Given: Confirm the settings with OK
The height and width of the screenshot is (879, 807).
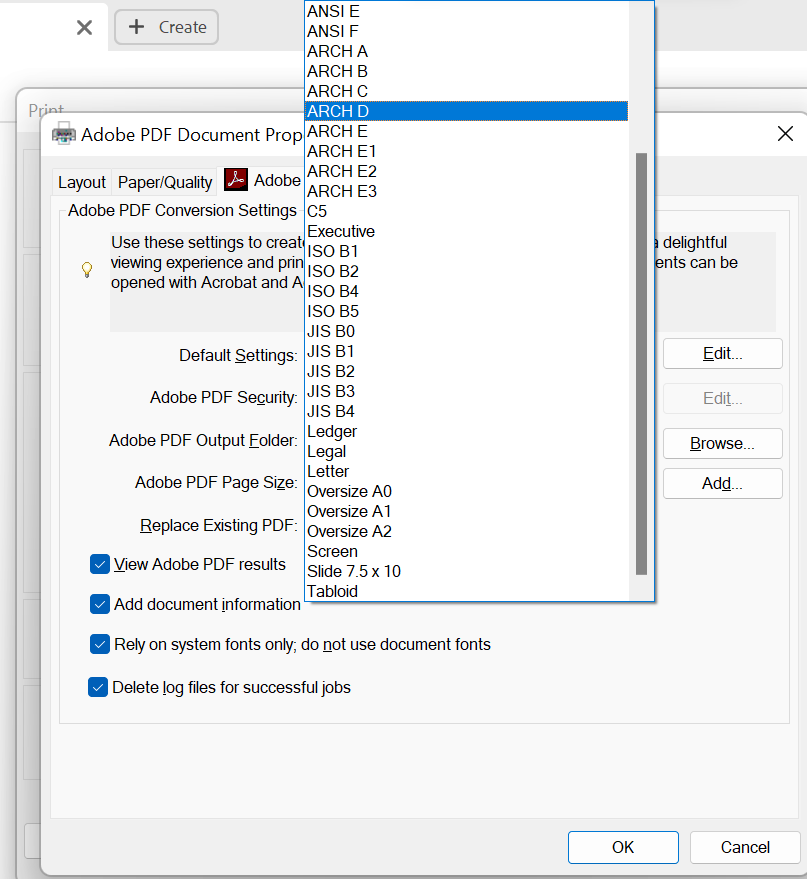Looking at the screenshot, I should [x=622, y=847].
